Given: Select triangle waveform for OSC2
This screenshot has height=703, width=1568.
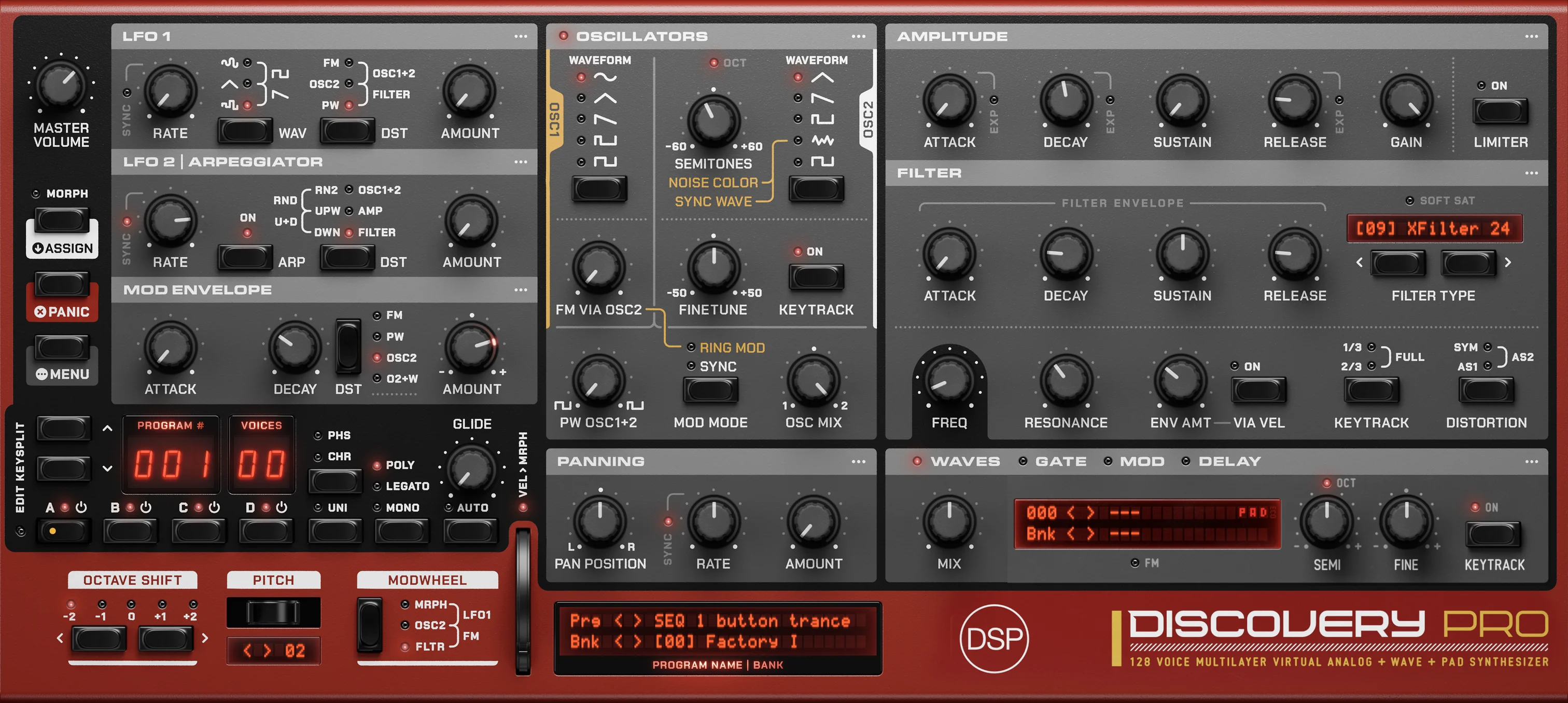Looking at the screenshot, I should (x=798, y=77).
